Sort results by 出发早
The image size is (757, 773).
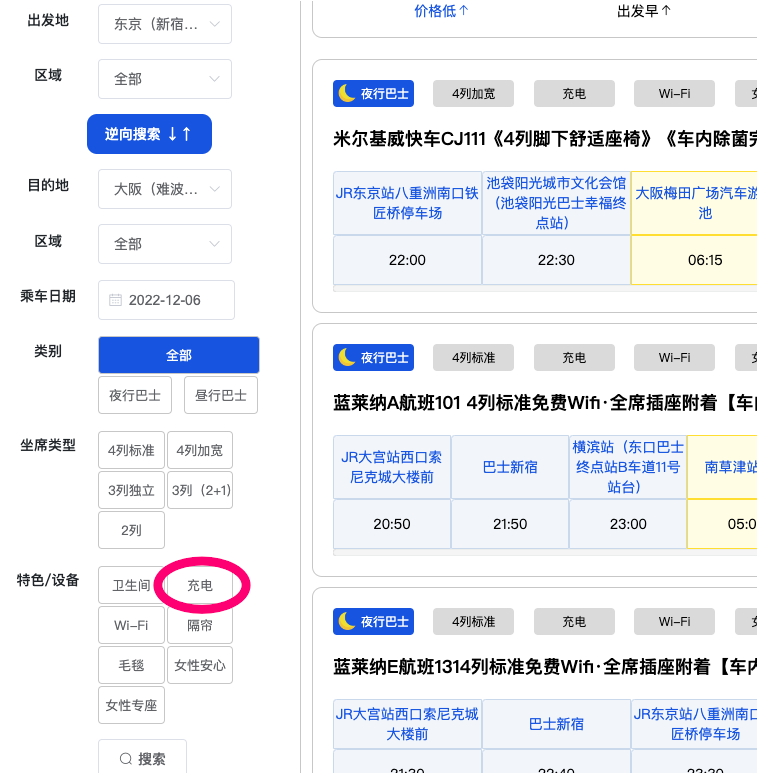click(x=644, y=11)
